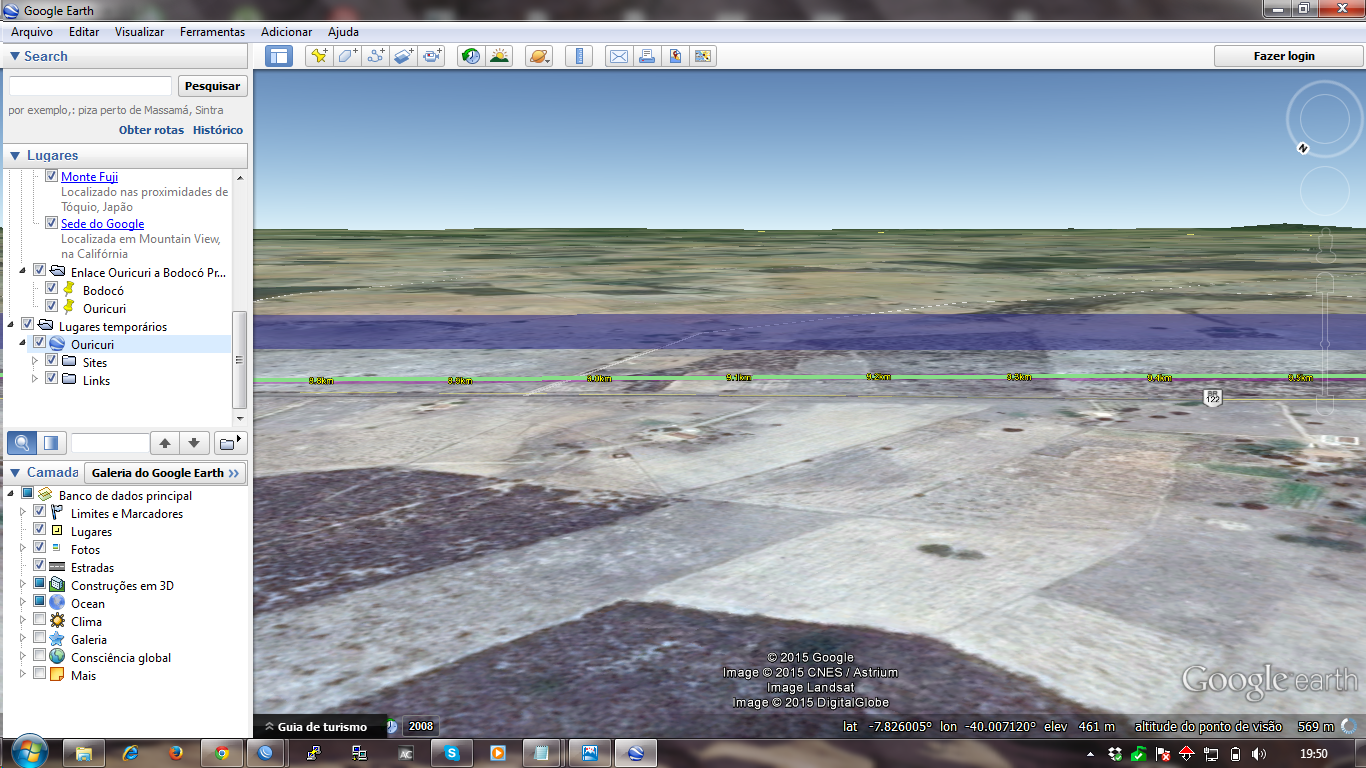Click the BR-122 road shield on map
This screenshot has height=768, width=1366.
coord(1213,396)
